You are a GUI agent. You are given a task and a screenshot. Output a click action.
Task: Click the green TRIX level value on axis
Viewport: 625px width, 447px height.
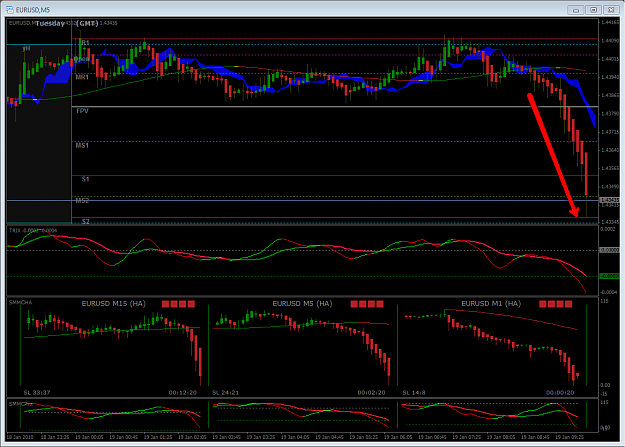point(610,276)
